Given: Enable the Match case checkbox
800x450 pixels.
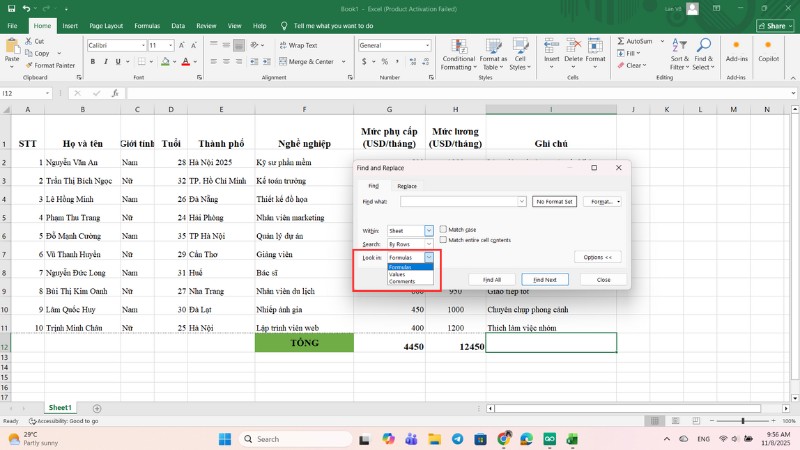Looking at the screenshot, I should coord(444,229).
